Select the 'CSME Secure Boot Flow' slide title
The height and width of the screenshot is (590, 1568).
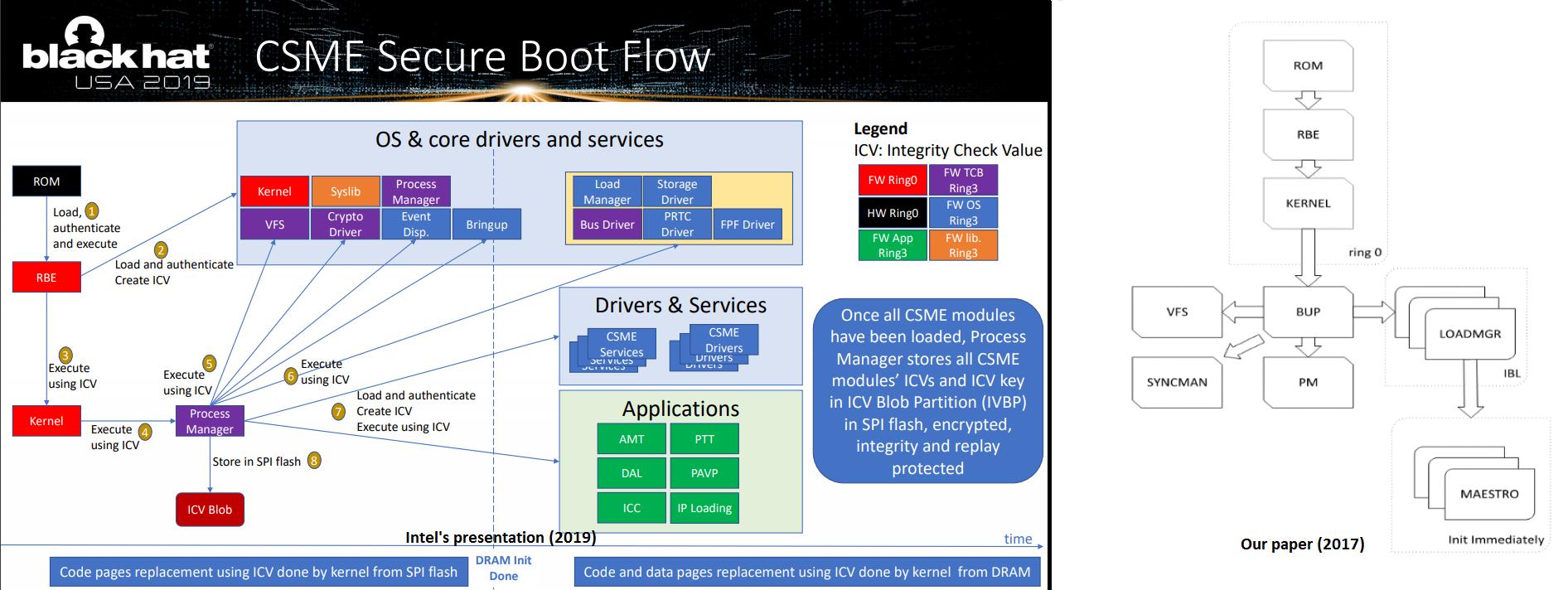tap(482, 56)
